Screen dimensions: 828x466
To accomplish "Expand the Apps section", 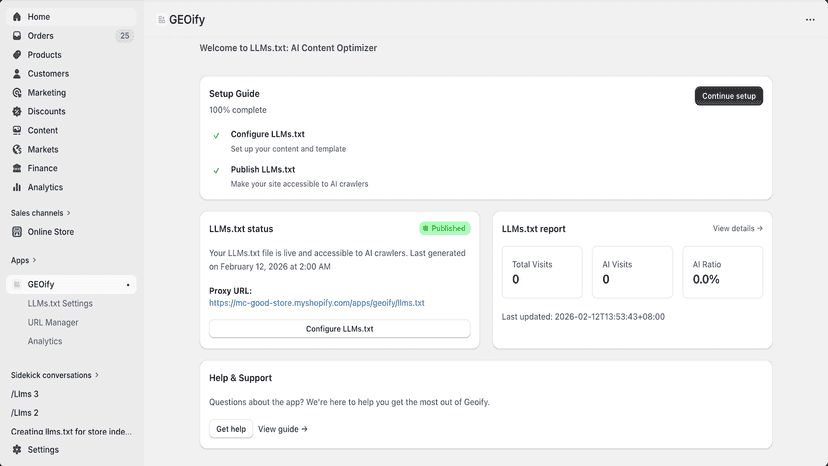I will coord(24,260).
